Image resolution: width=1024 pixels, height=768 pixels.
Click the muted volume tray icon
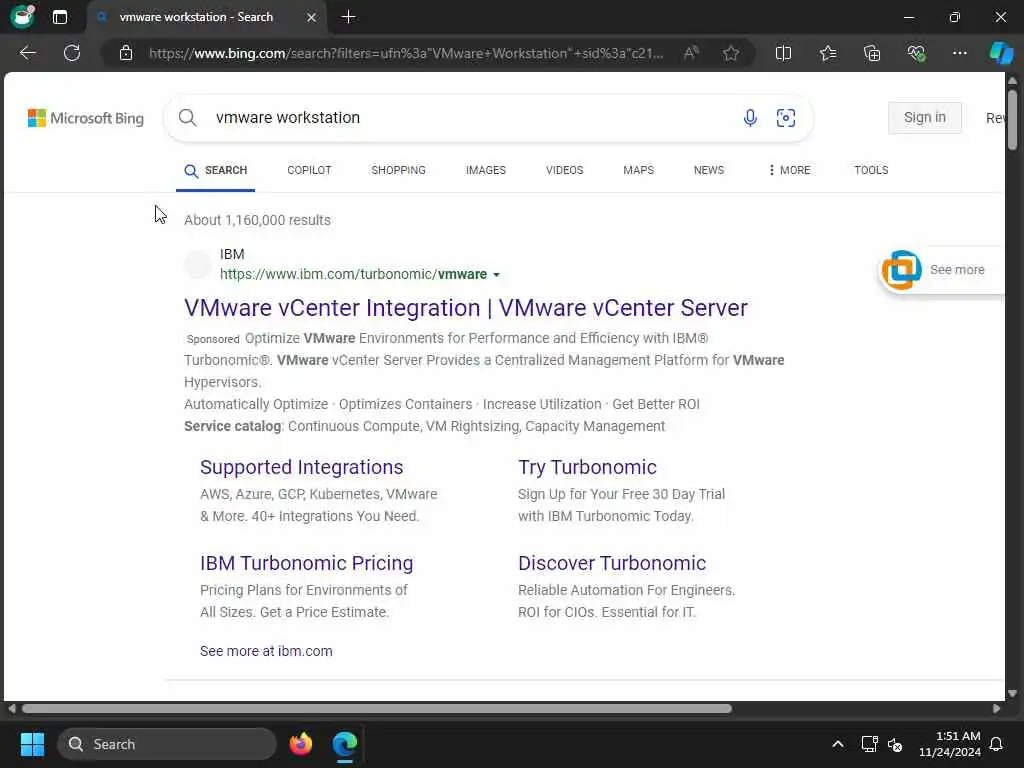895,744
